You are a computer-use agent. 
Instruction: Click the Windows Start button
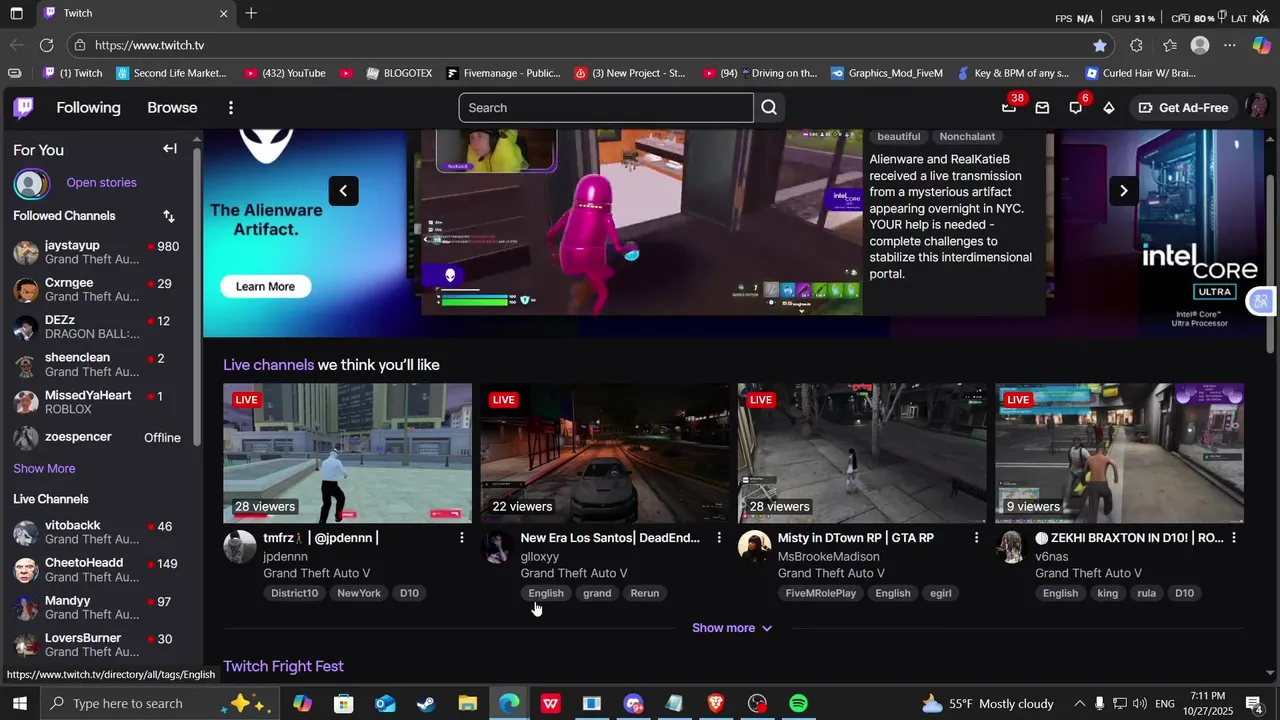(19, 703)
